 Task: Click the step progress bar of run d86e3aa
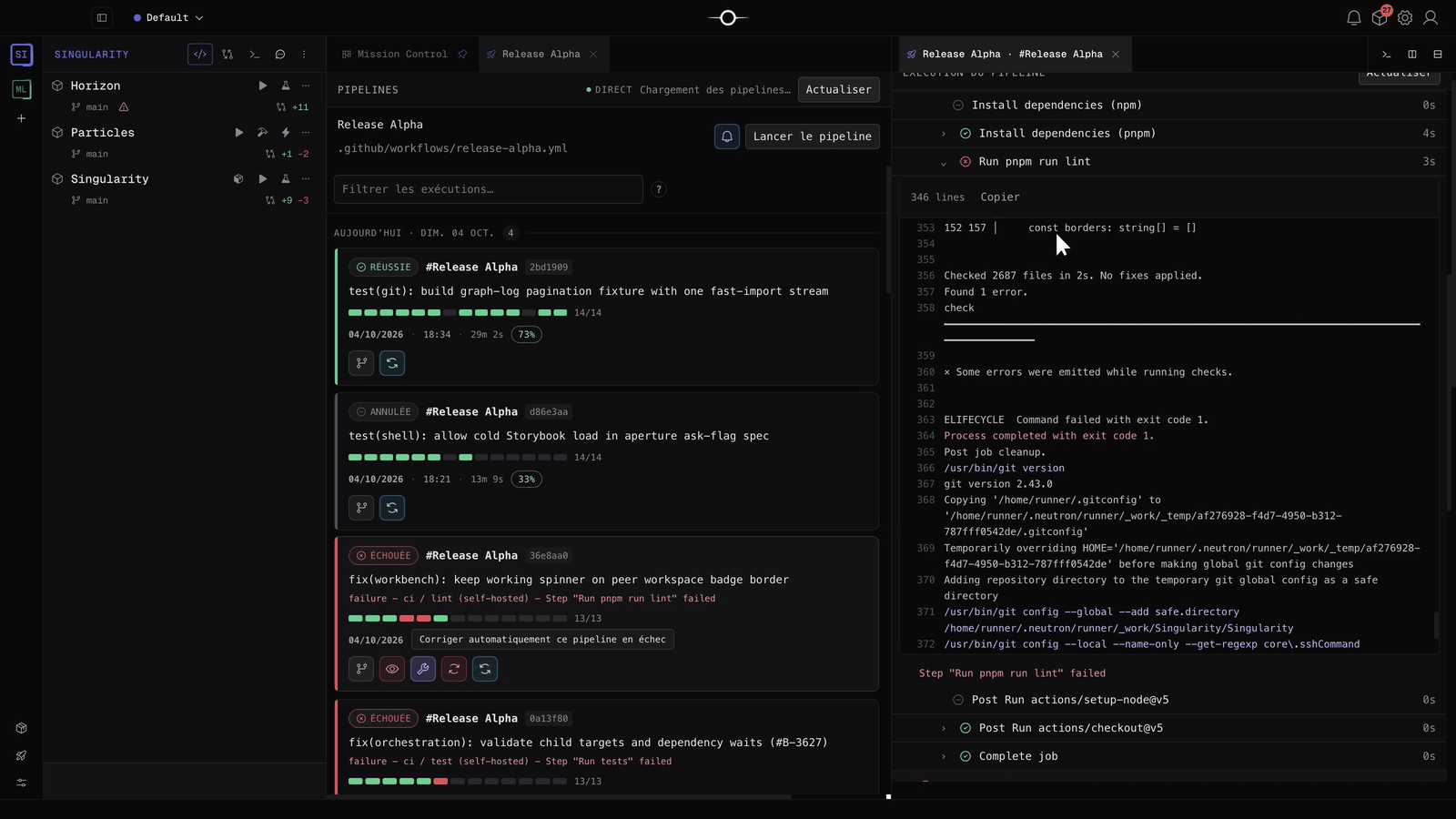point(458,458)
